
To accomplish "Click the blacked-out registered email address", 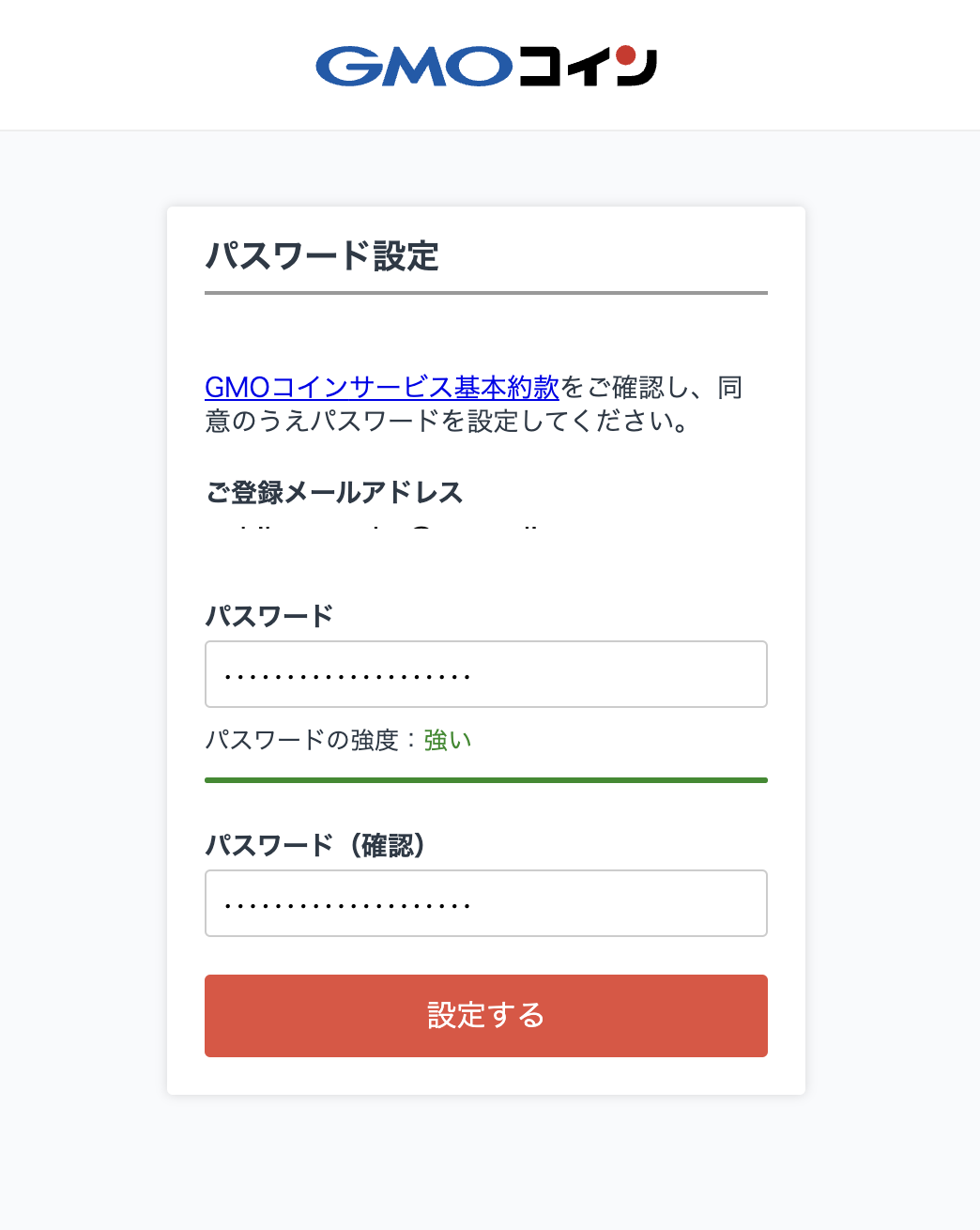I will click(422, 544).
